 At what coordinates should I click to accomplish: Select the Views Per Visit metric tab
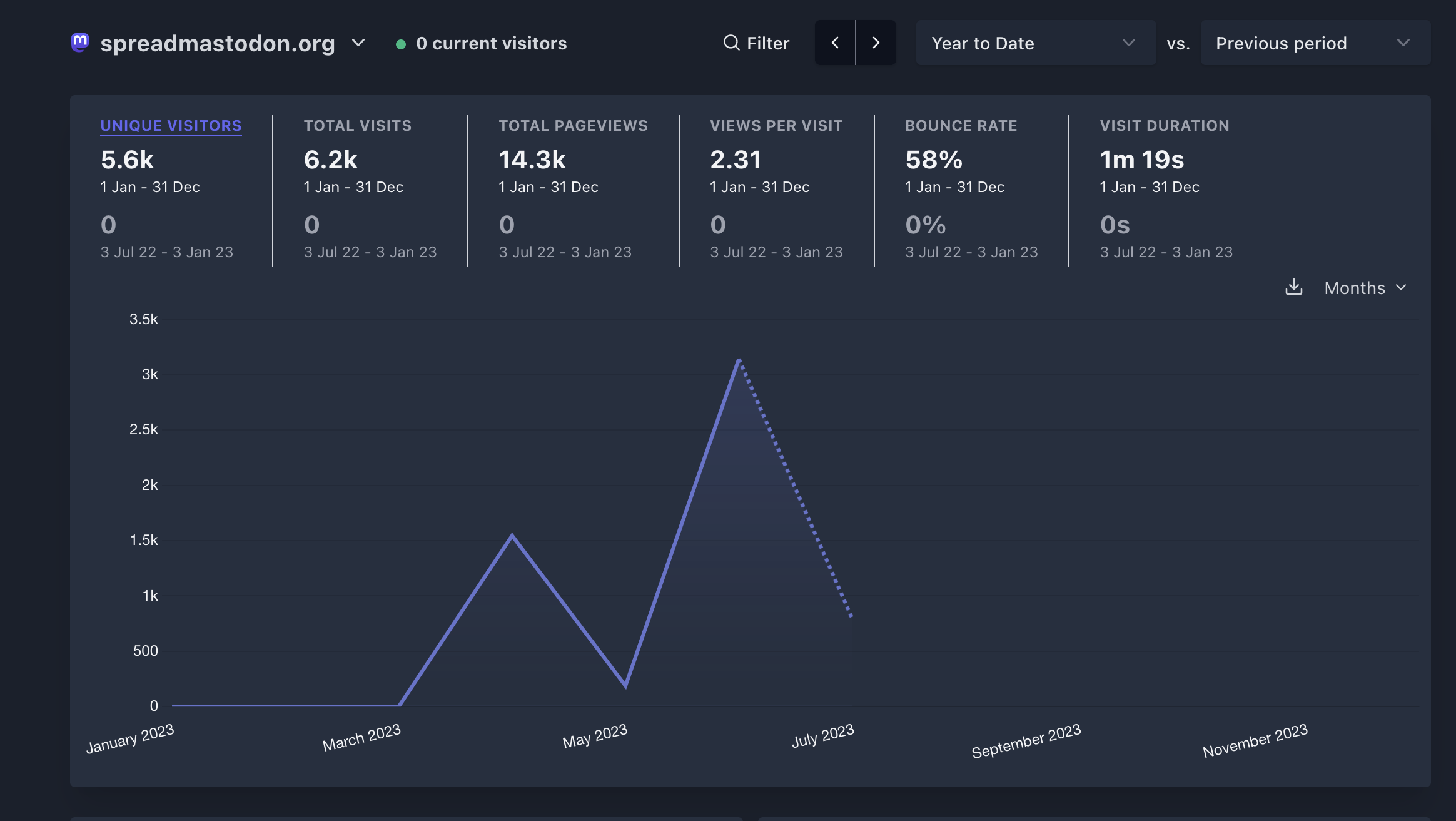[776, 126]
